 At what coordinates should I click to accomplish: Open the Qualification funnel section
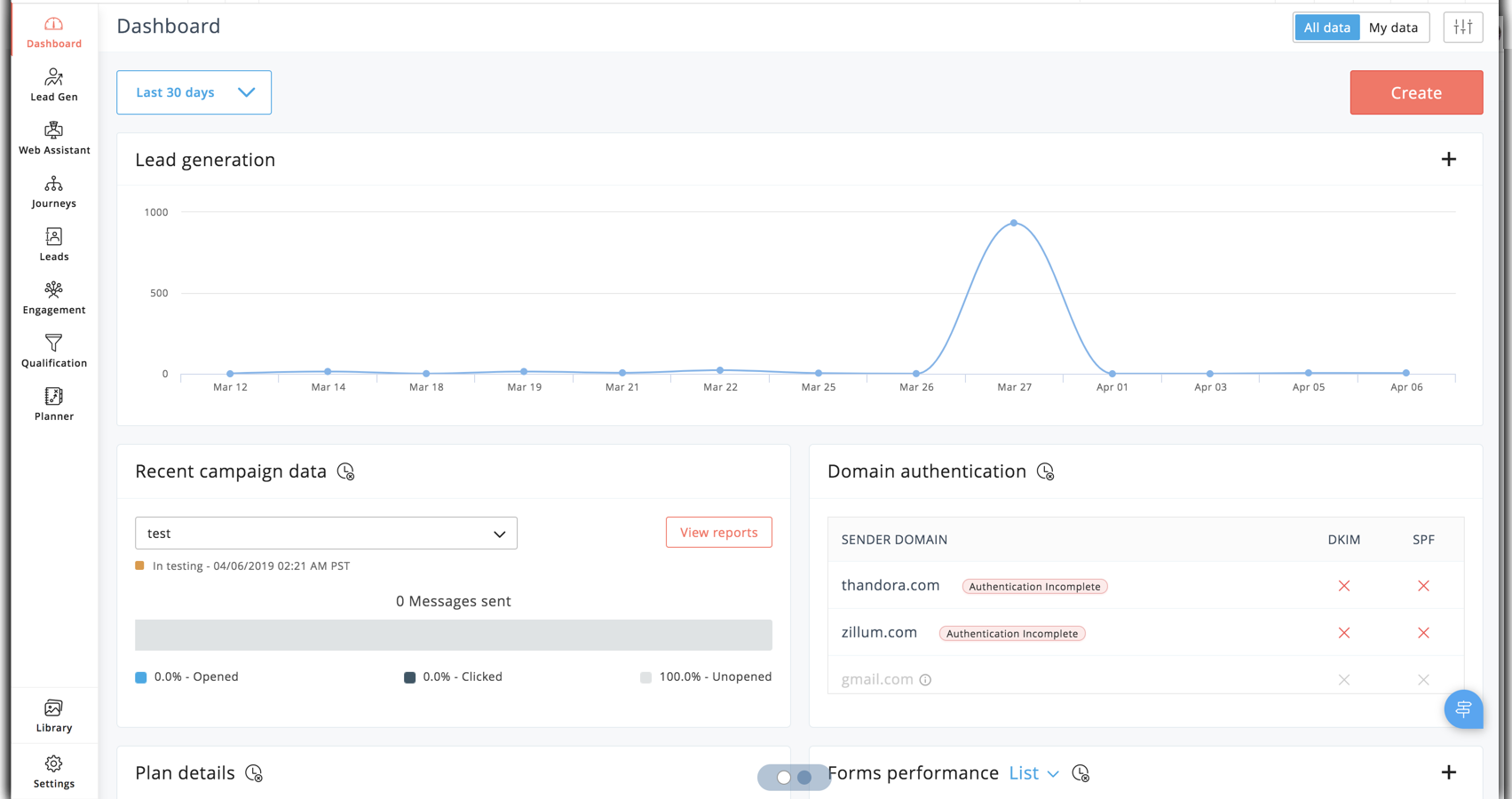pos(54,352)
